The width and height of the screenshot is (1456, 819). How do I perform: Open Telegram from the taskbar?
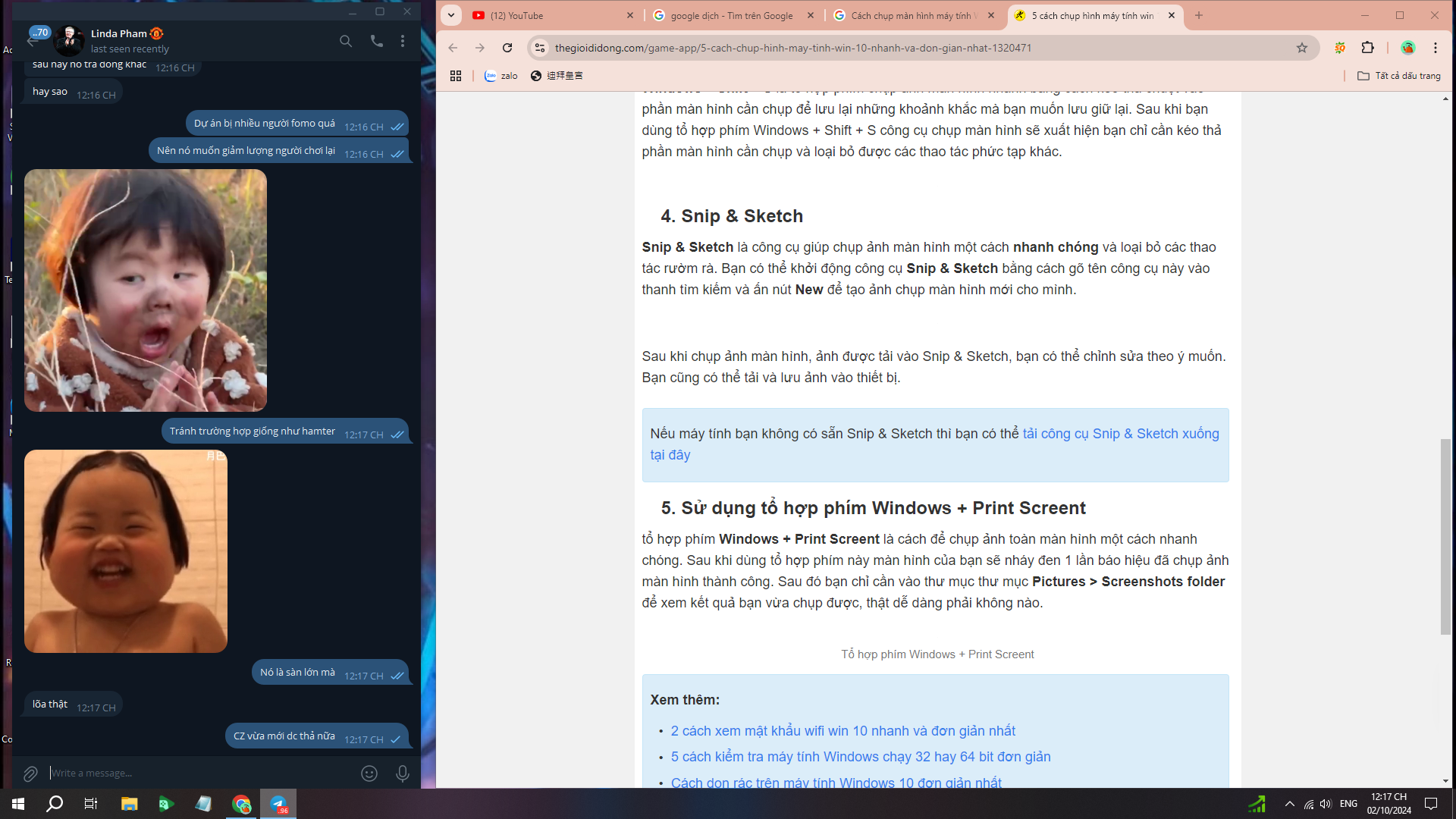(278, 804)
